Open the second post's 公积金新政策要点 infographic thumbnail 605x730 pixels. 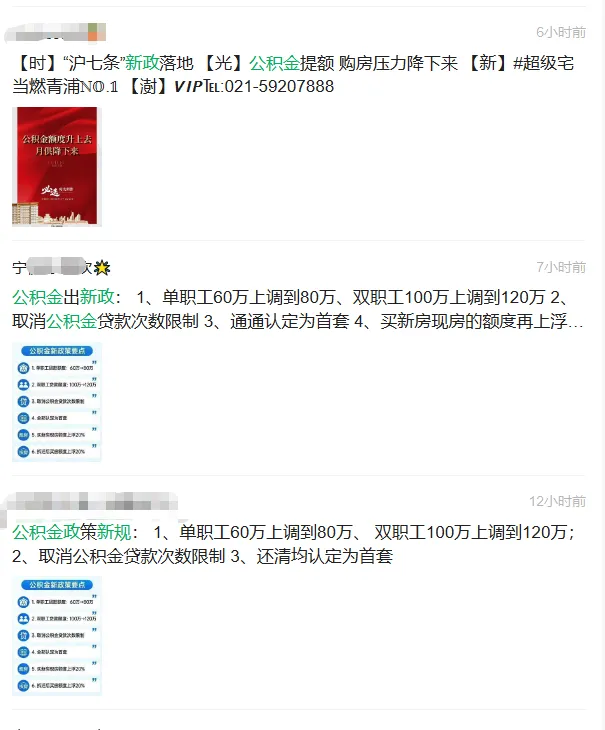click(x=57, y=402)
